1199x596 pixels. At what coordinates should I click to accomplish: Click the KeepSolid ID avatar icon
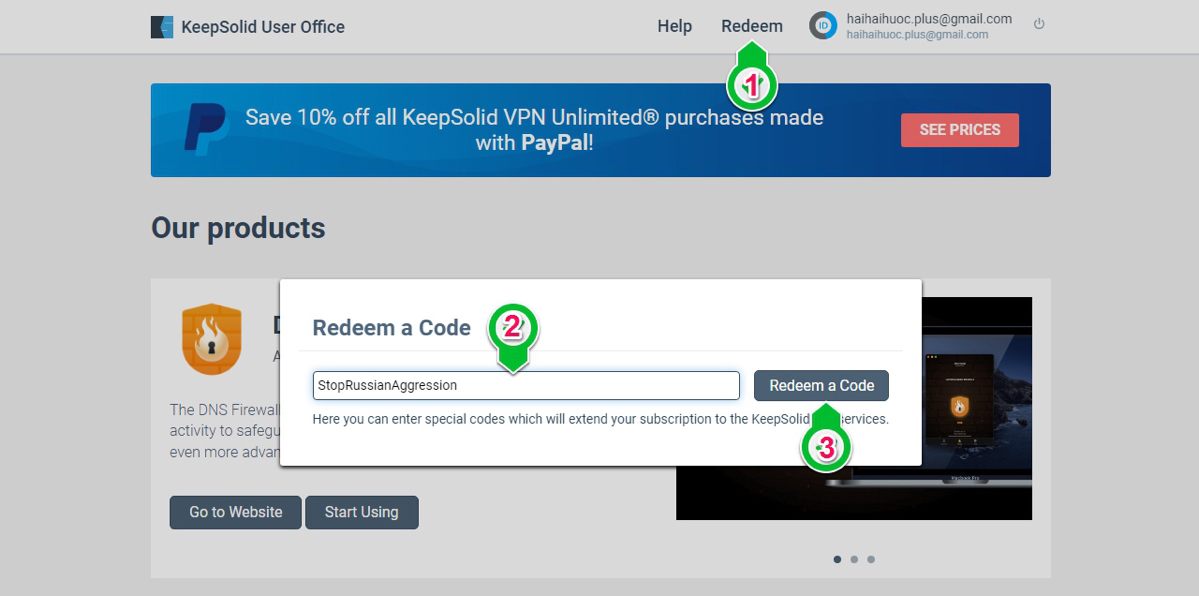(x=823, y=26)
